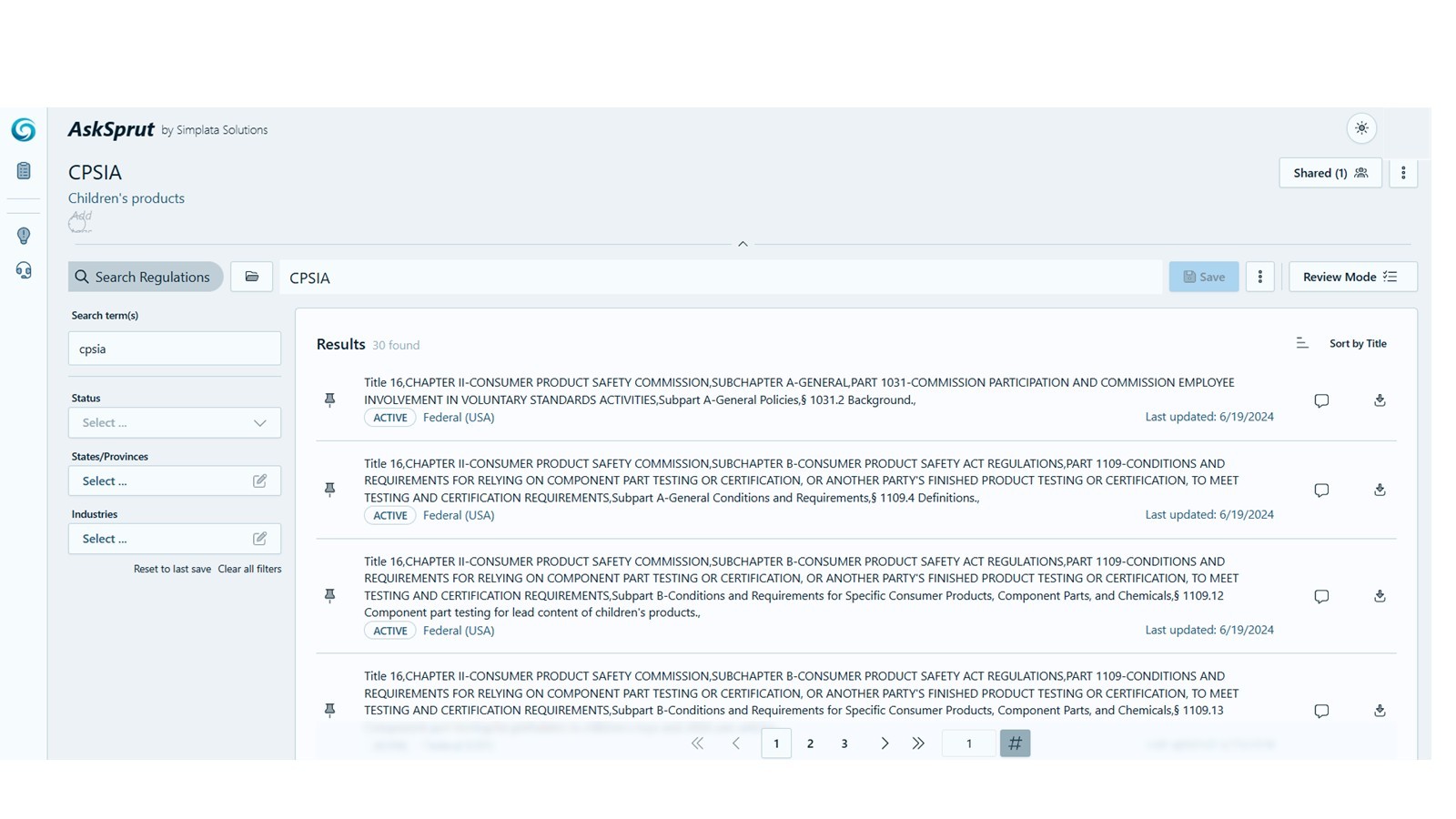Go to results page 2

810,743
